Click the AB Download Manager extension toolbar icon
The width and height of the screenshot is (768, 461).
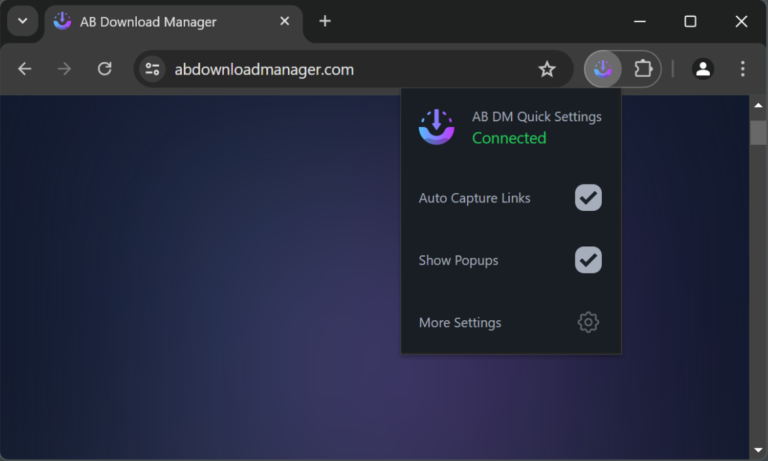point(603,69)
